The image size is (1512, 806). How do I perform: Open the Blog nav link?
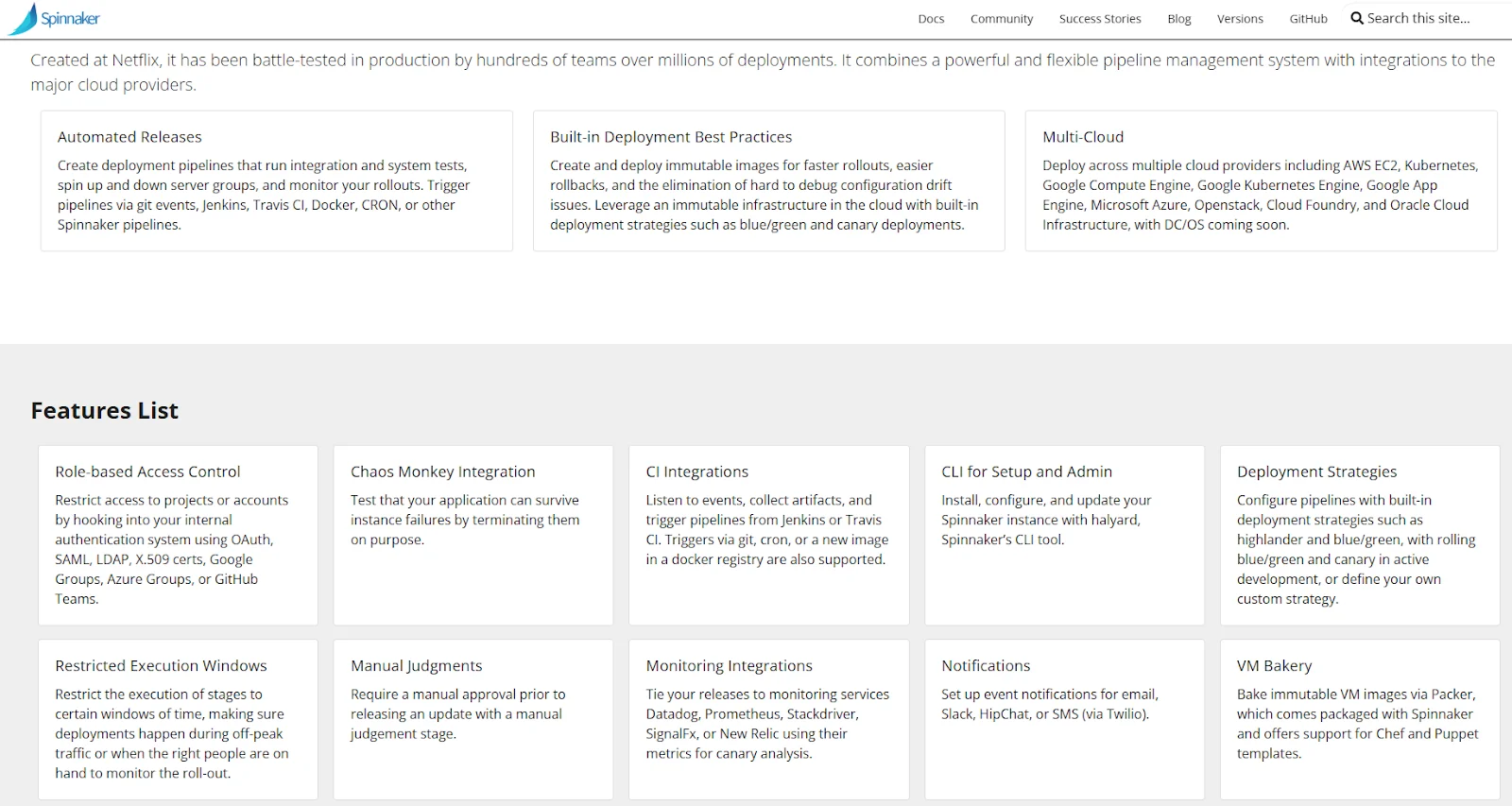coord(1179,19)
